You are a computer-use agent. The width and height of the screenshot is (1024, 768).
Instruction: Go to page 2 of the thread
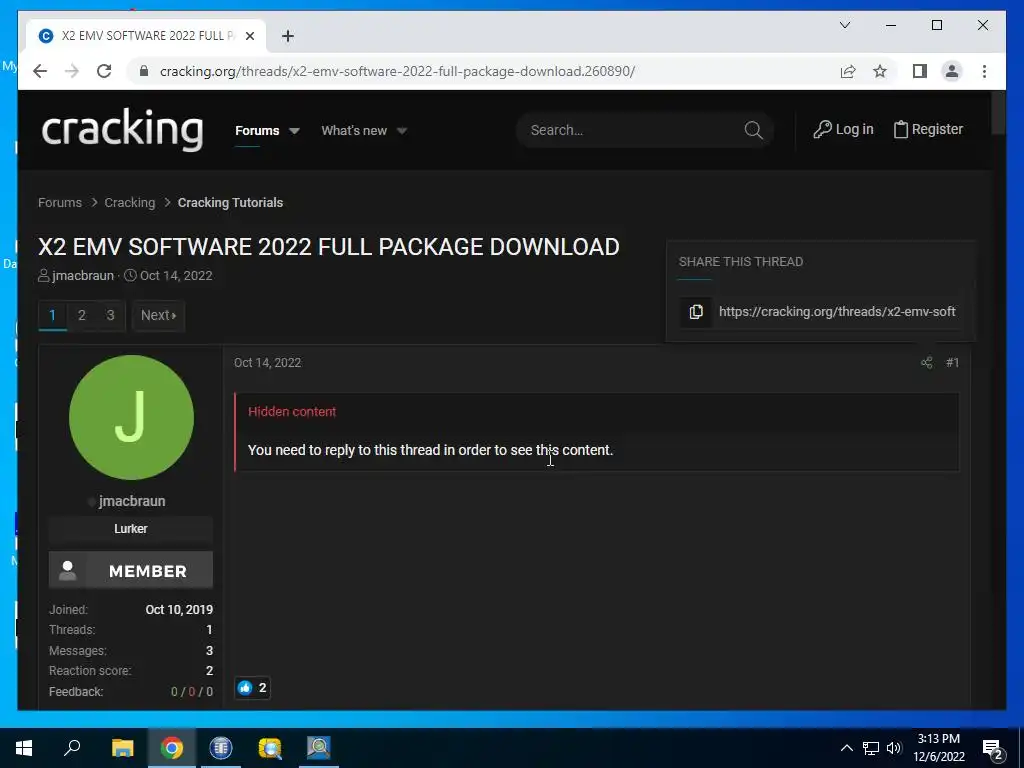82,315
